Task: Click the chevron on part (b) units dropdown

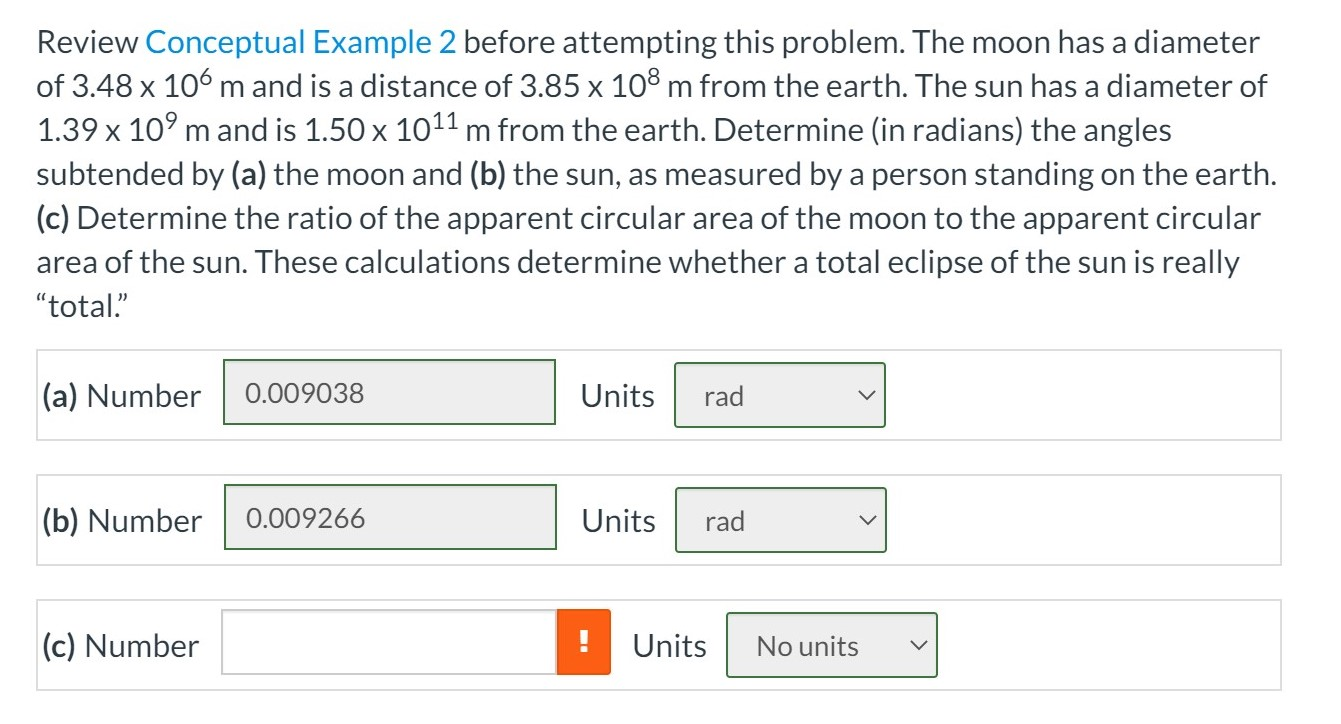Action: click(868, 520)
